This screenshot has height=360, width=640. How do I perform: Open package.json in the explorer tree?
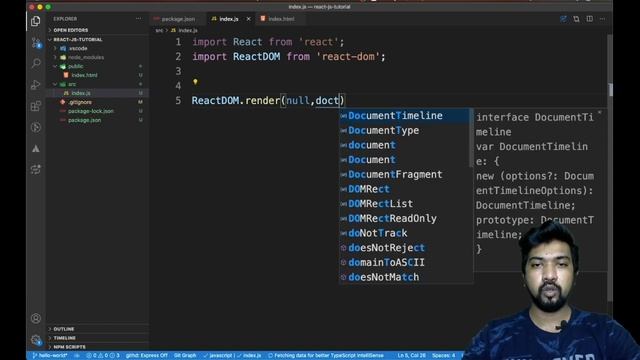pos(84,120)
